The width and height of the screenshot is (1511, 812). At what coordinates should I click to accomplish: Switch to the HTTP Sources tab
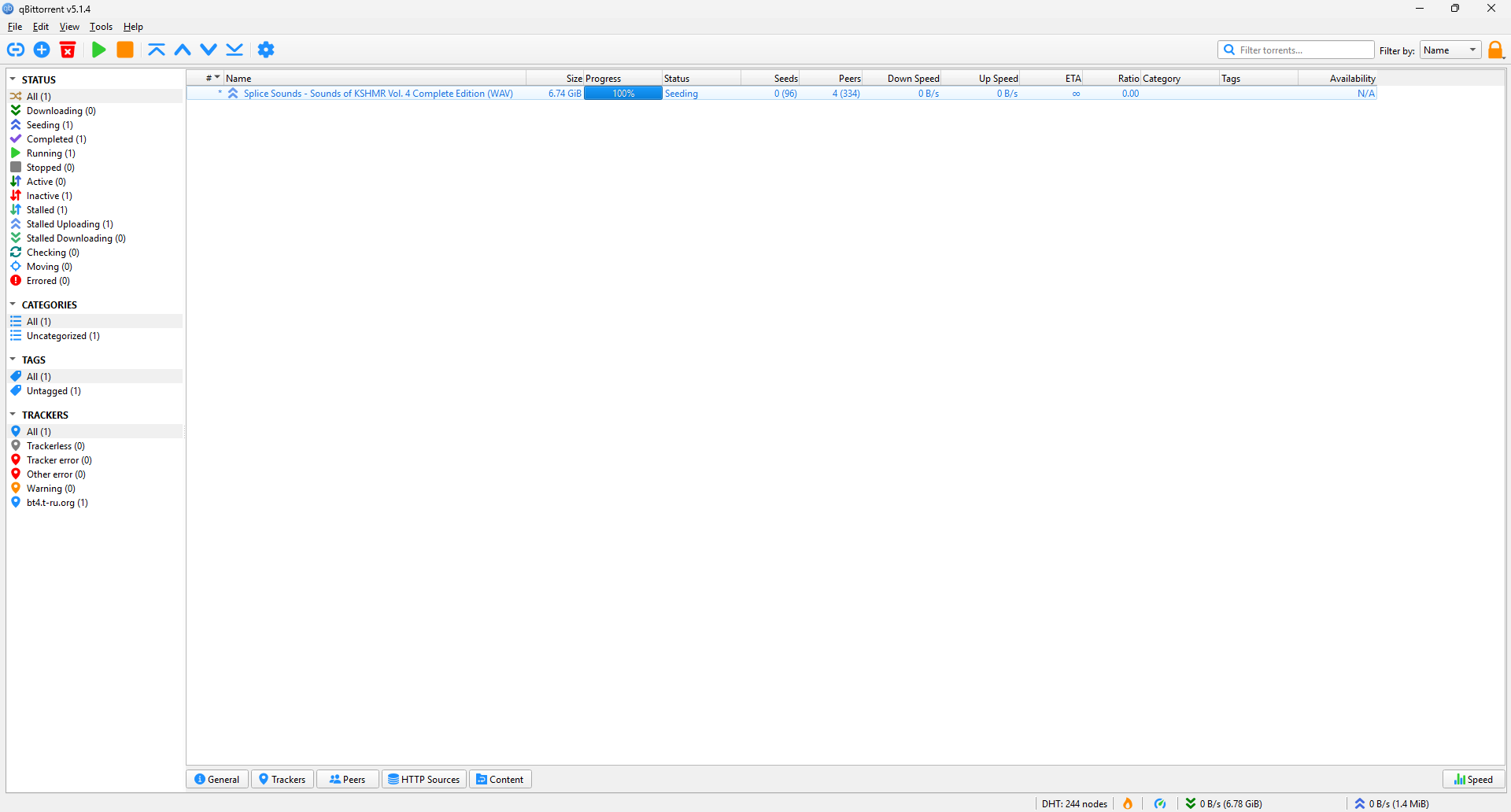tap(424, 779)
